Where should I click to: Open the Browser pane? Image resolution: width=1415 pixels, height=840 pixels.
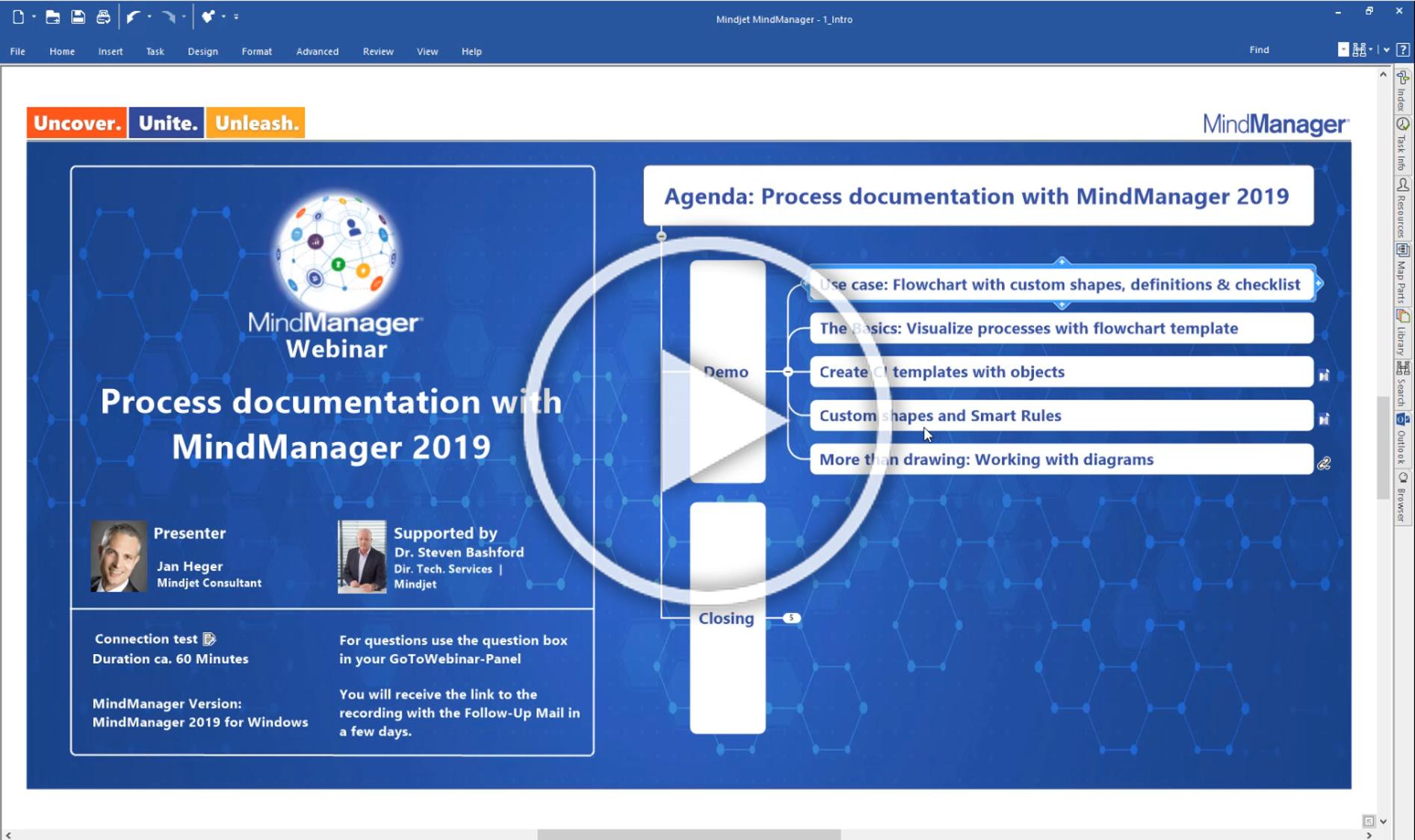pyautogui.click(x=1403, y=497)
